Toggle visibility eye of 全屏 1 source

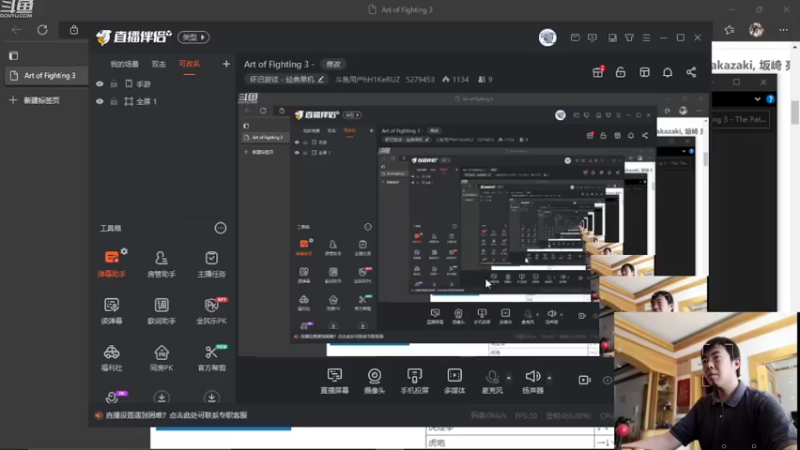coord(99,102)
